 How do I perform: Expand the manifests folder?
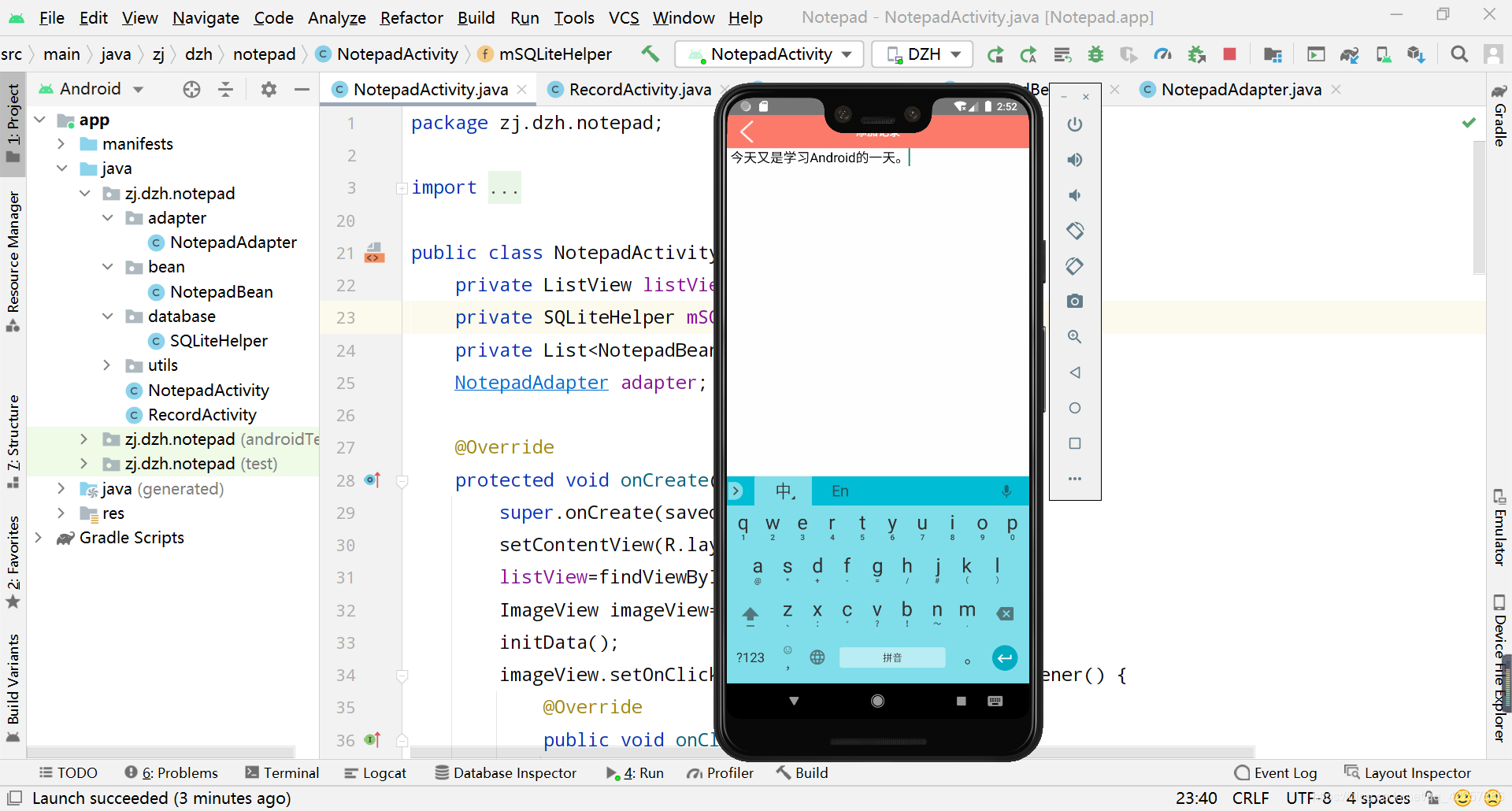[x=61, y=143]
